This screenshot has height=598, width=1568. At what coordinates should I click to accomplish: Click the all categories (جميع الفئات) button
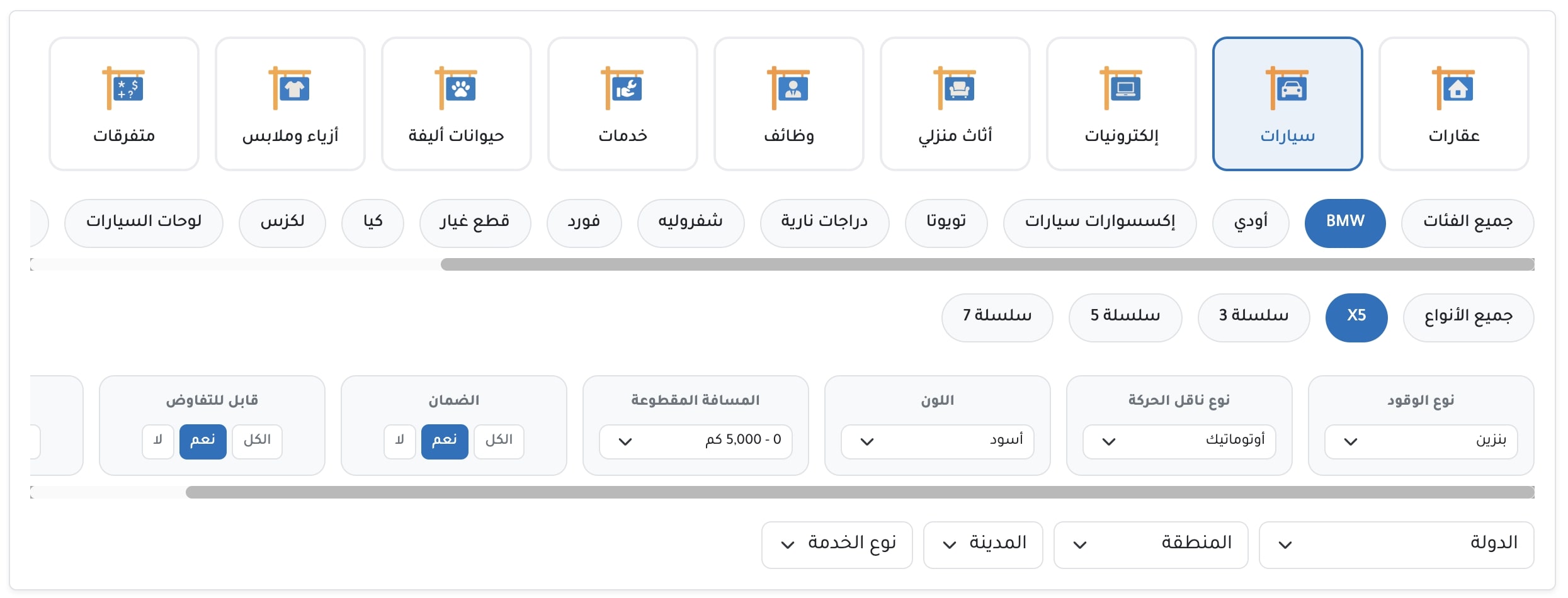[x=1467, y=223]
